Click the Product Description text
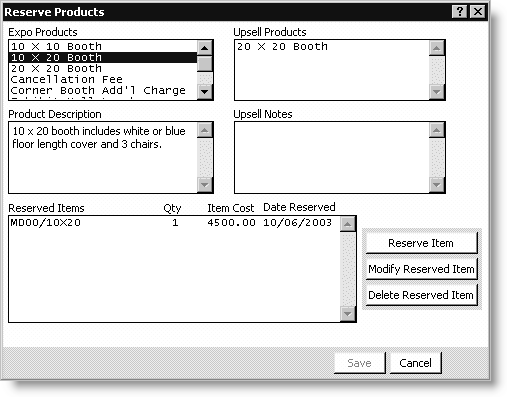 99,137
